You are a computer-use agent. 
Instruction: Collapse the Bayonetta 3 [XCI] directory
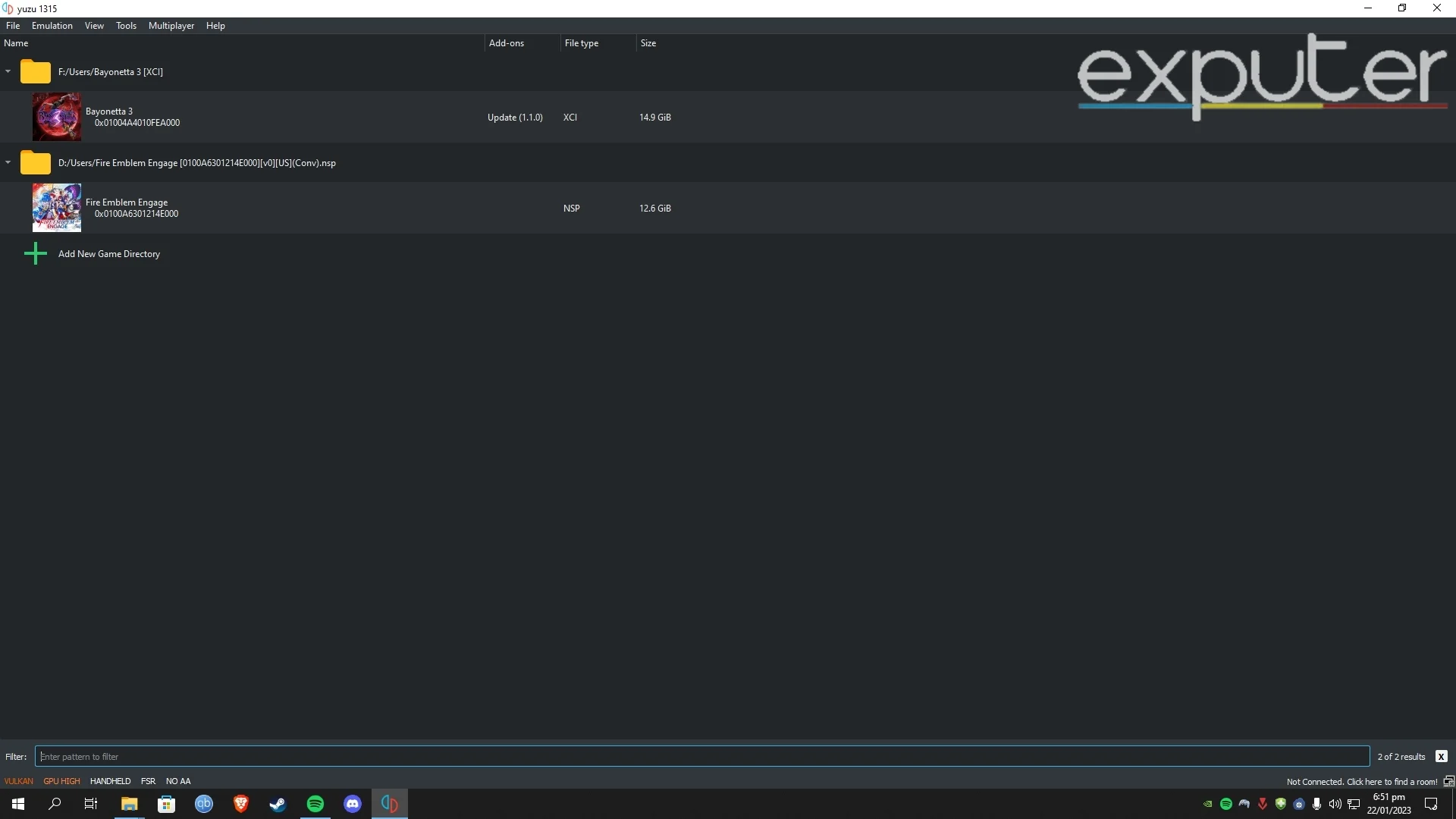(x=8, y=71)
